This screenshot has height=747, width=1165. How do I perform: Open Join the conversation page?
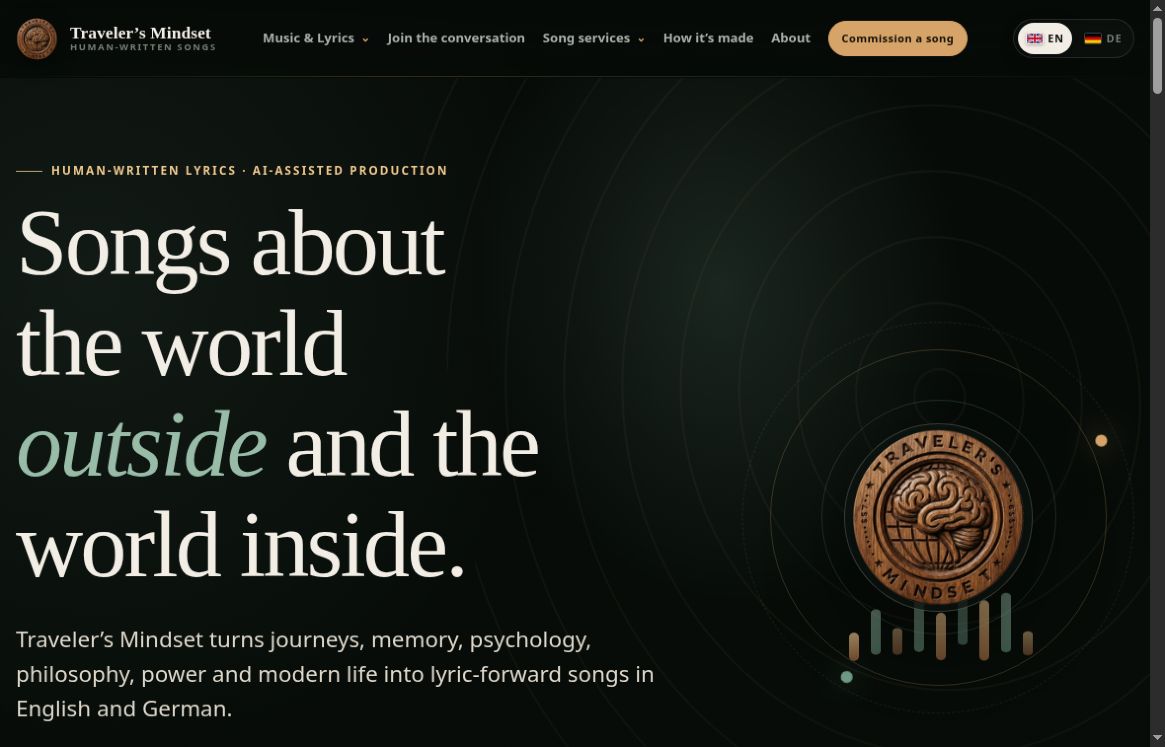point(456,38)
